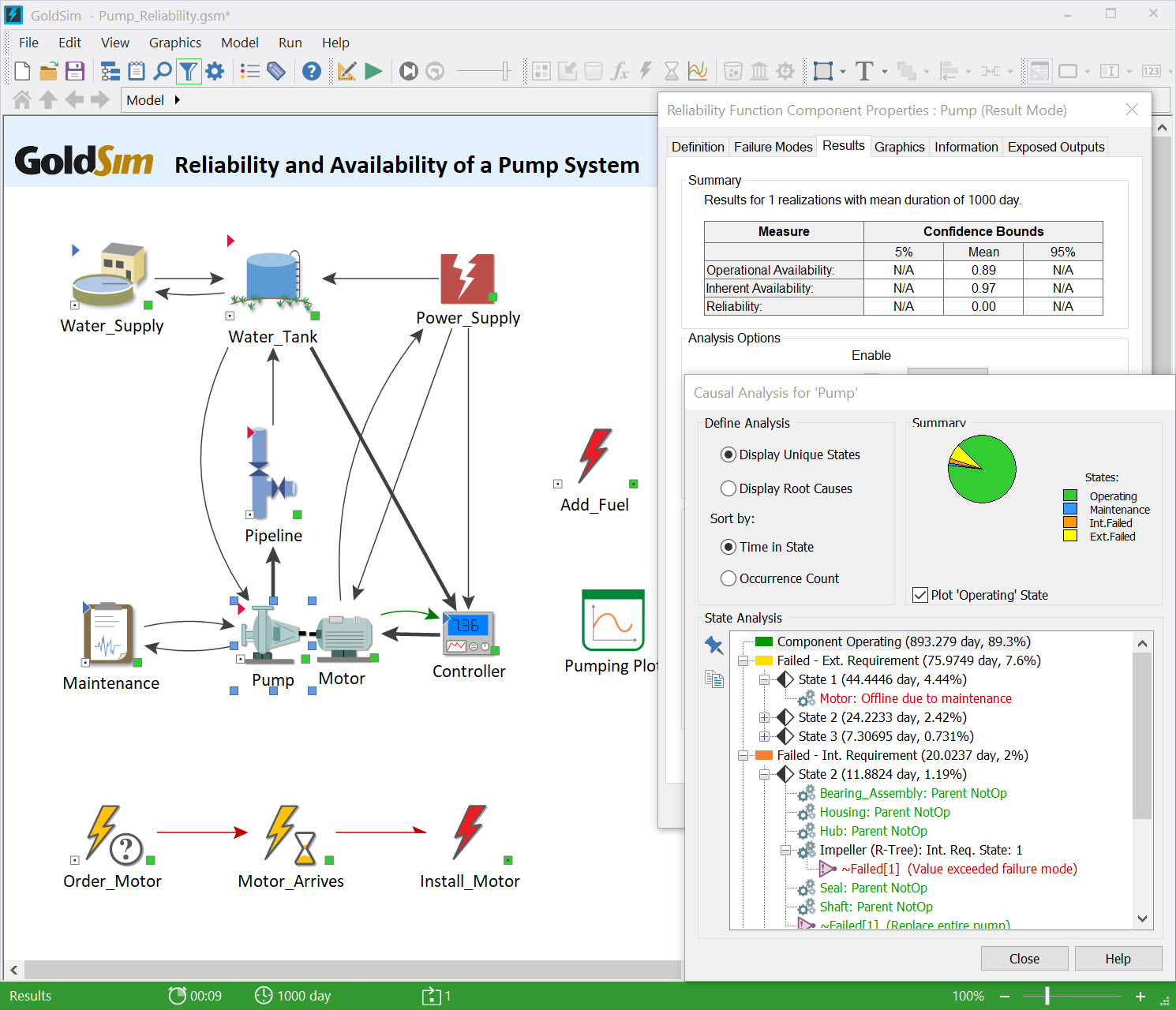Click the copy icon beside state tree

click(x=713, y=679)
